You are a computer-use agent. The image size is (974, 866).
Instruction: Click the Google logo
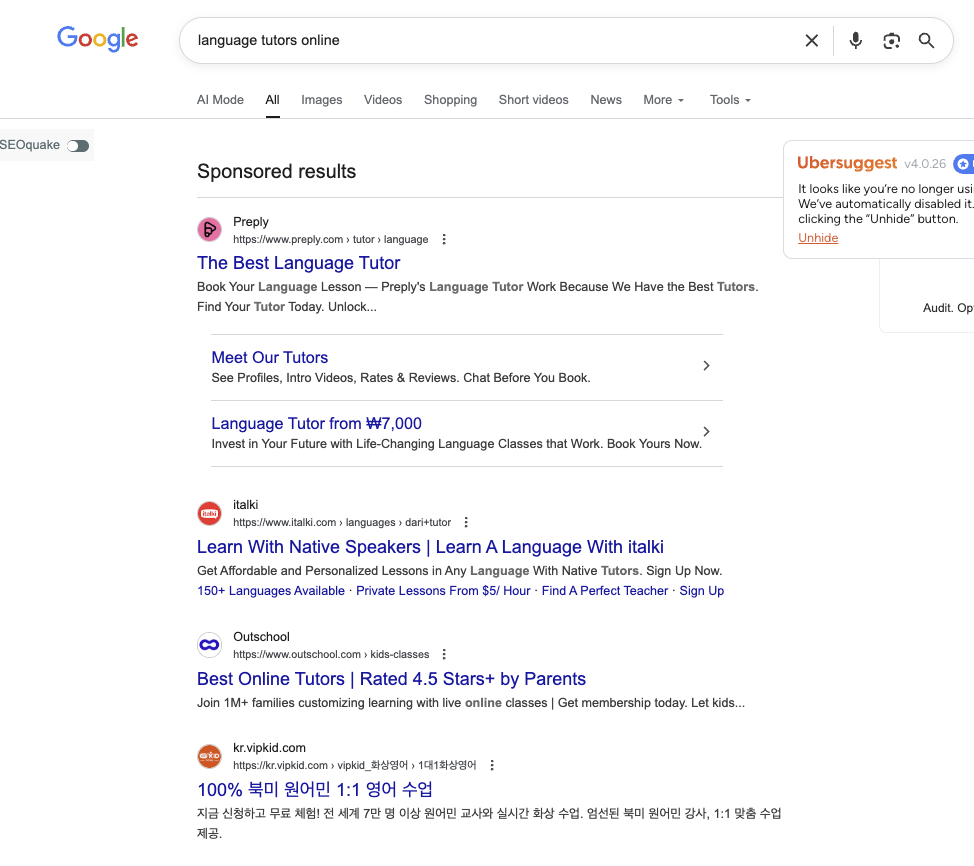point(98,39)
